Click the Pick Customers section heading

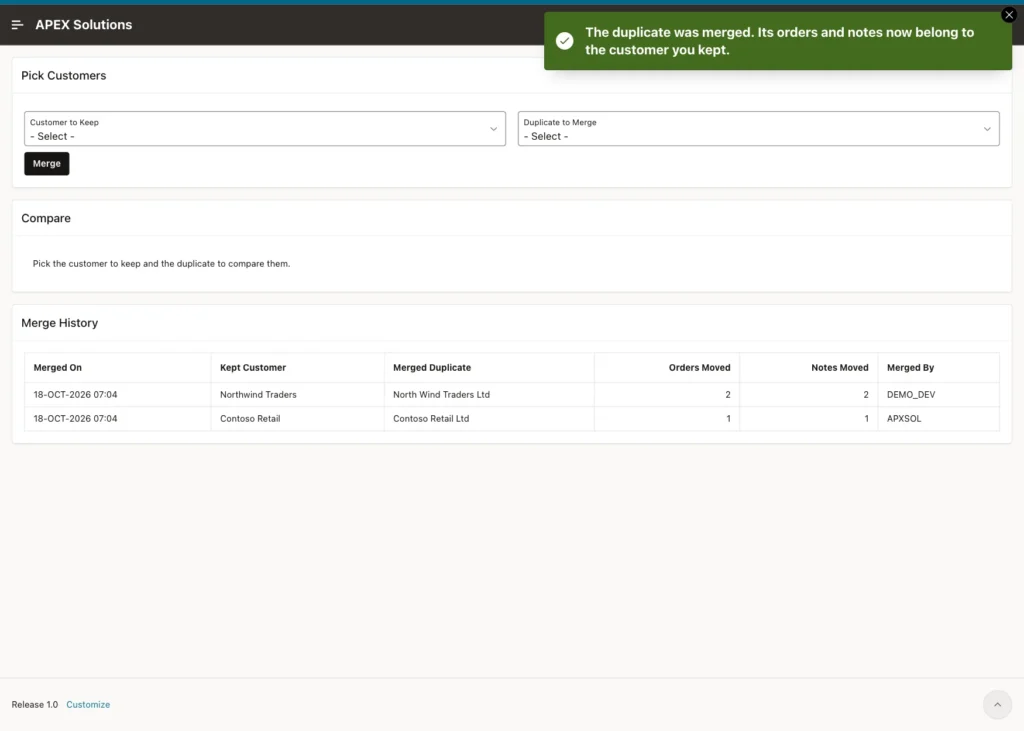(x=63, y=76)
